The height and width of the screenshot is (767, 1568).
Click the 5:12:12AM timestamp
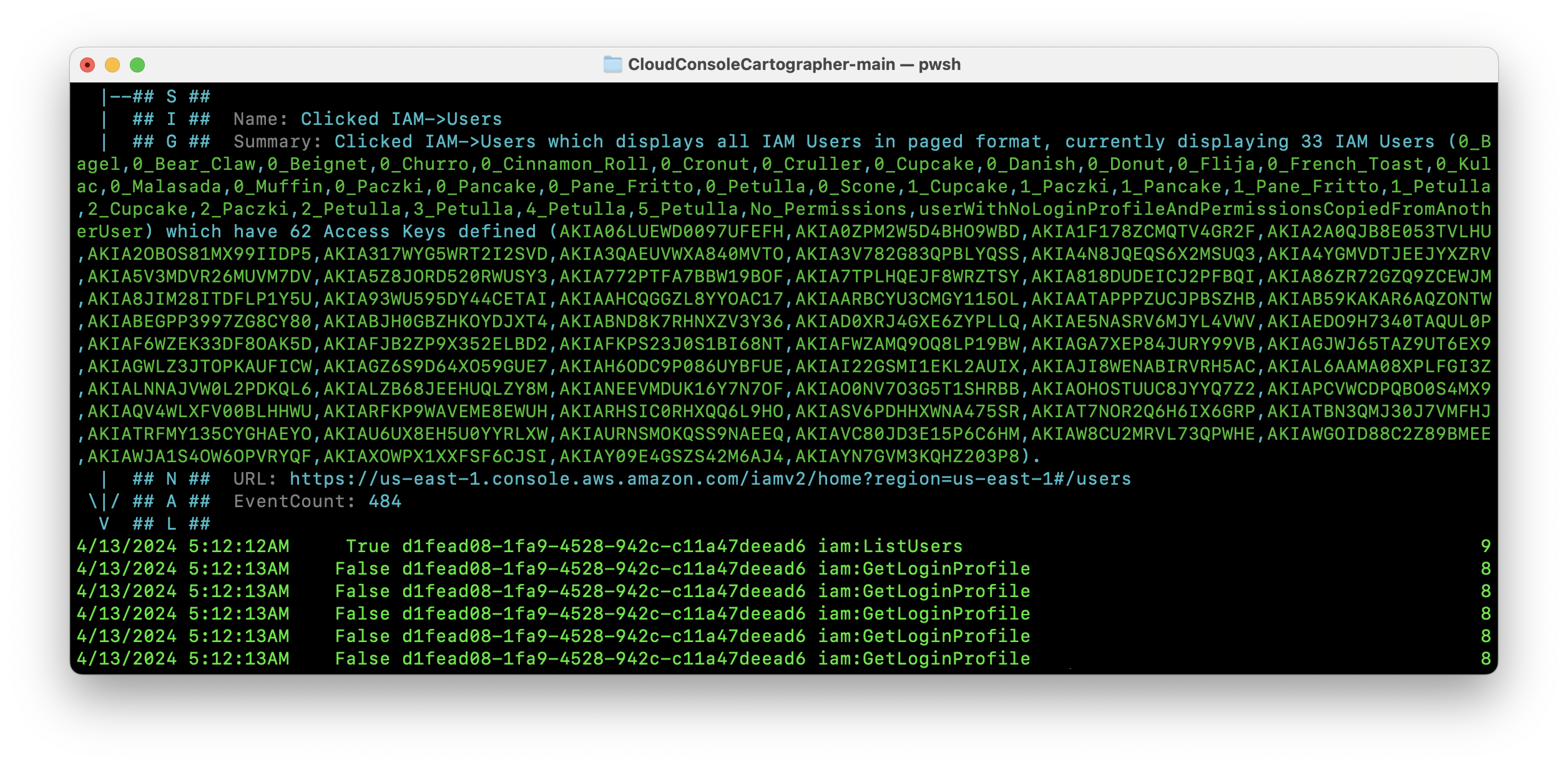[239, 546]
